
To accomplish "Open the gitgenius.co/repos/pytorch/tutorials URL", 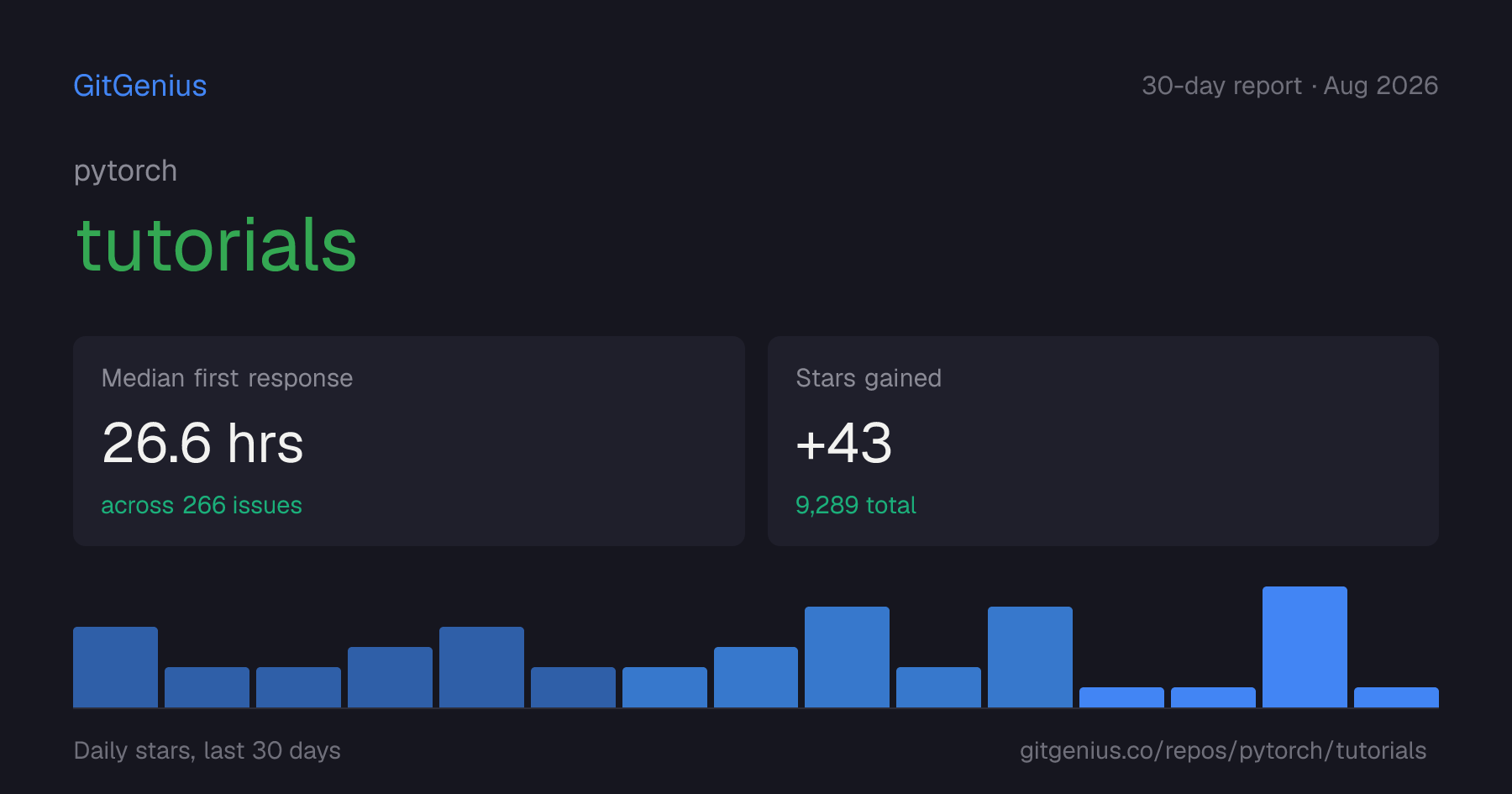I will tap(1223, 750).
